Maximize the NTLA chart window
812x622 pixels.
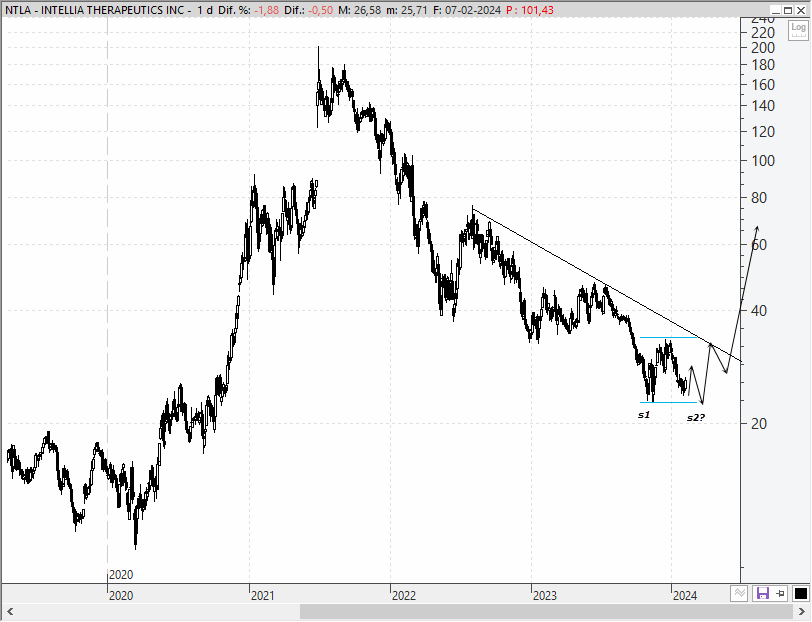[x=788, y=10]
